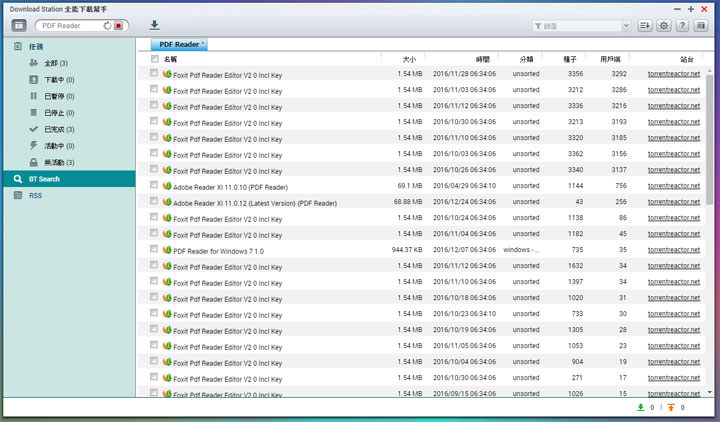Image resolution: width=720 pixels, height=422 pixels.
Task: Stop the search with the red button
Action: pos(119,26)
